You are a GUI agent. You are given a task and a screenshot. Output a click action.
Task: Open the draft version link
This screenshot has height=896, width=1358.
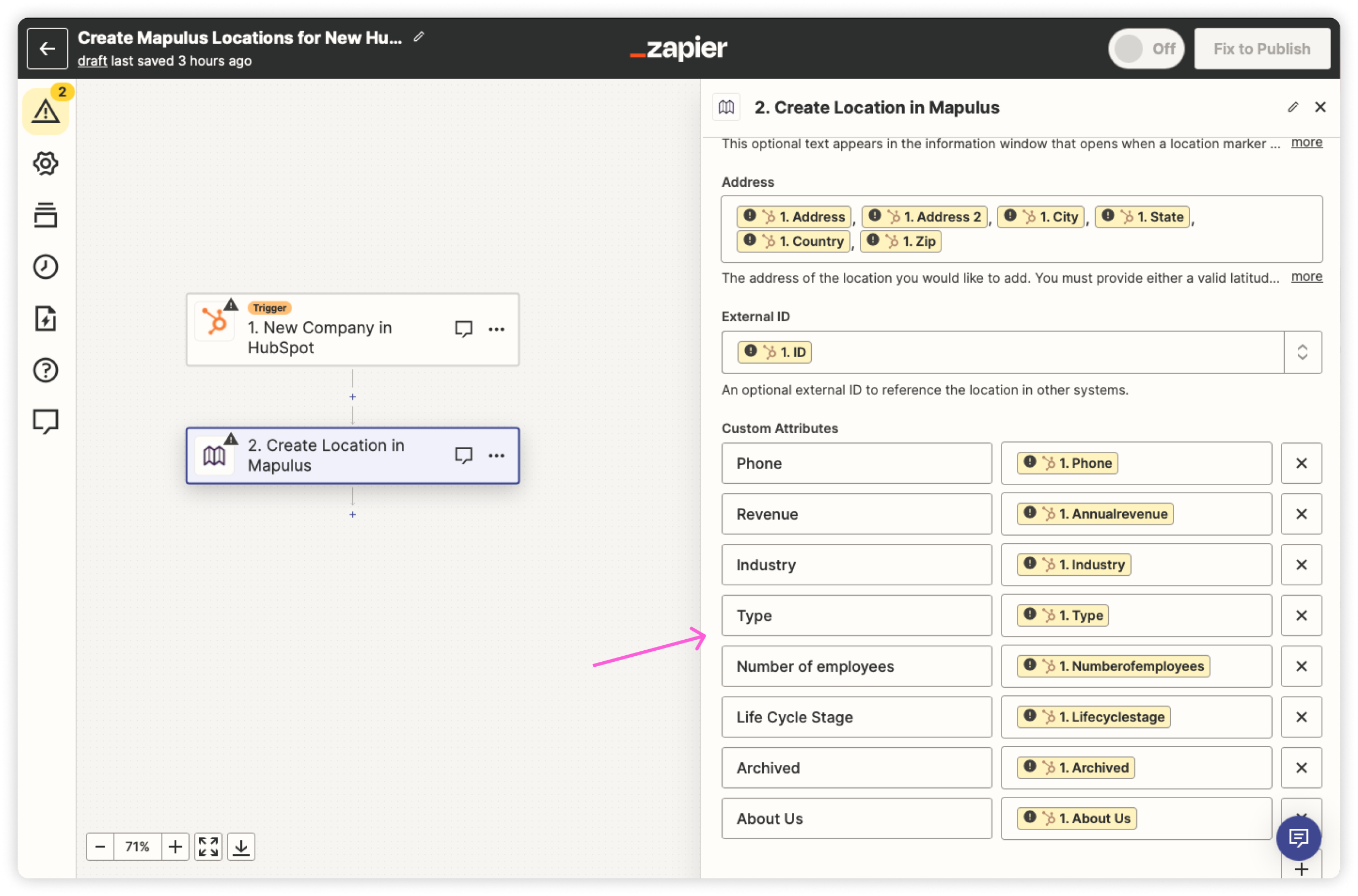point(92,61)
